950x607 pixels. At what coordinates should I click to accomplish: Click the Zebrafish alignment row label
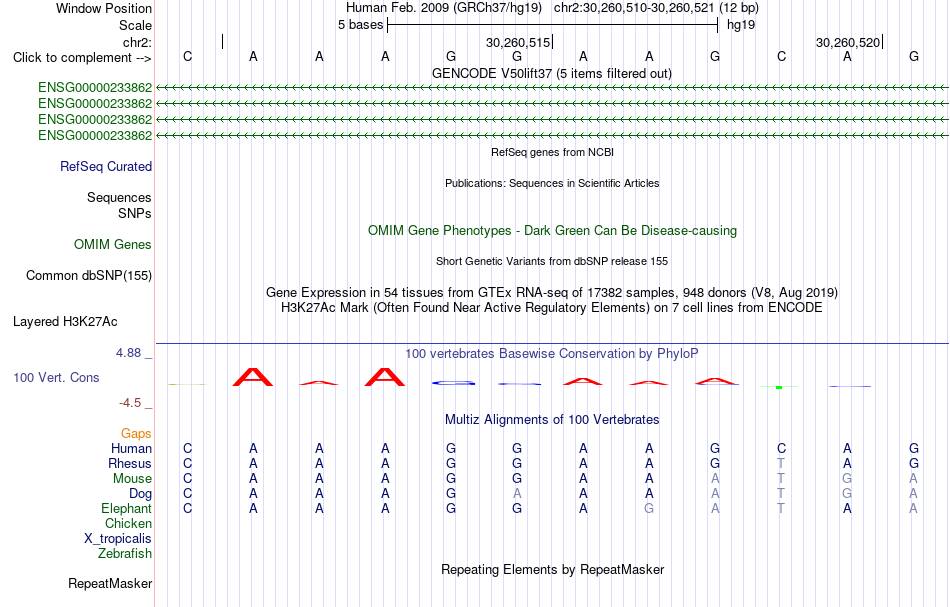(x=125, y=554)
